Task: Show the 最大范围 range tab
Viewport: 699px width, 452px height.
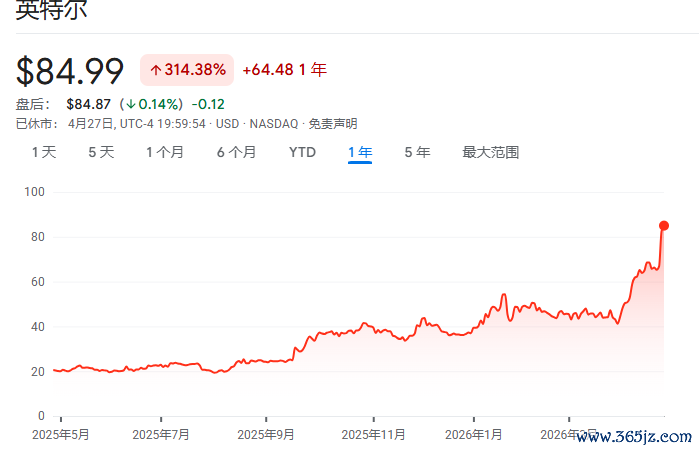Action: click(x=490, y=152)
